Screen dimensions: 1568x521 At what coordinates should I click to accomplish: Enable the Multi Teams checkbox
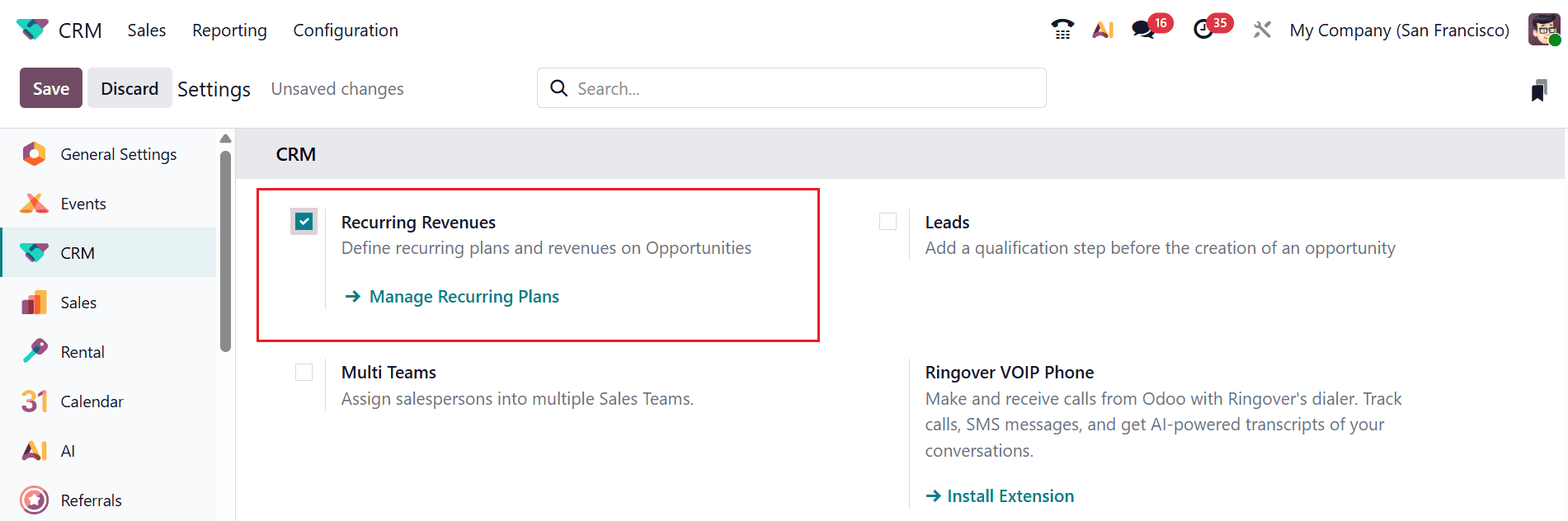click(304, 372)
